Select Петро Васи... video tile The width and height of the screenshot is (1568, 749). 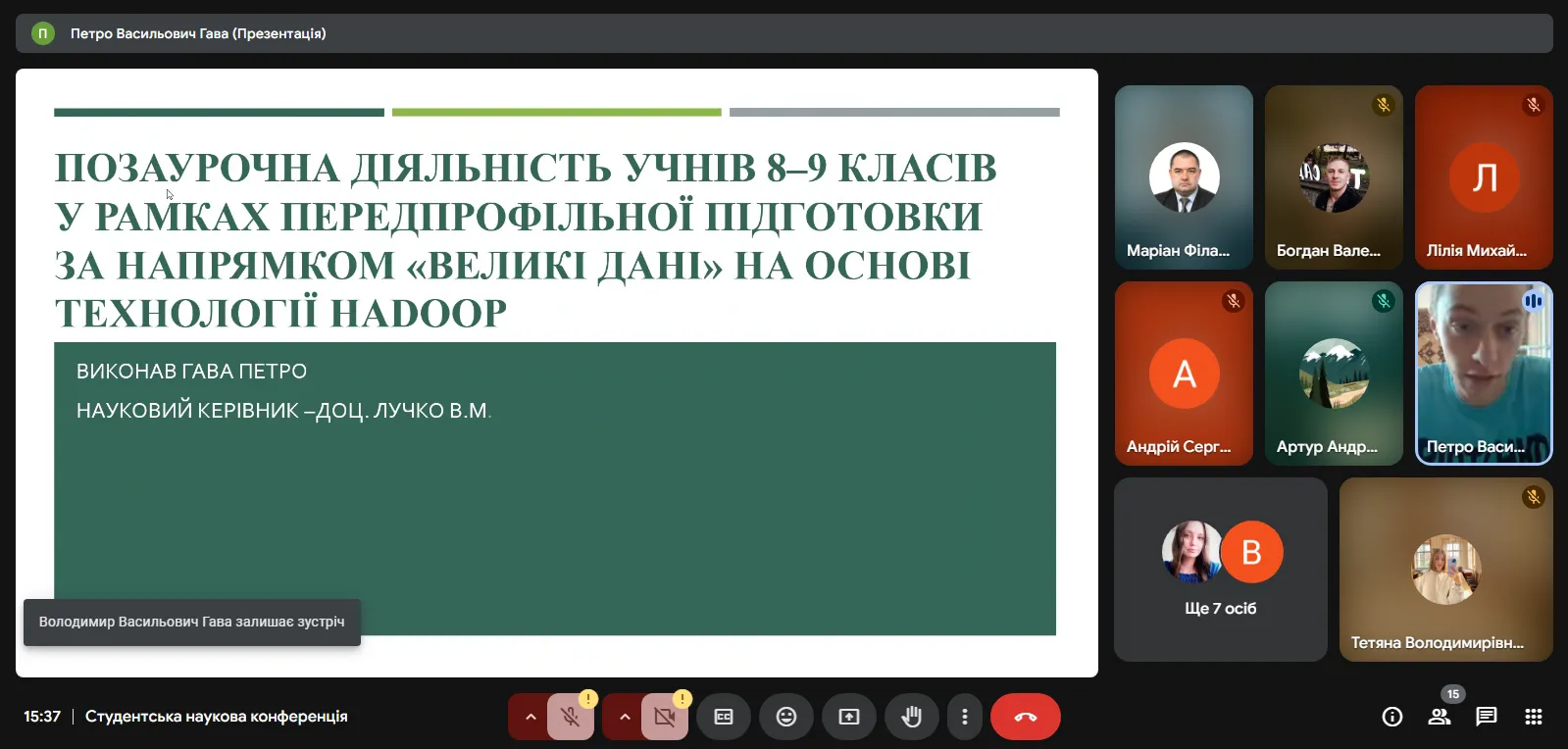[1484, 374]
